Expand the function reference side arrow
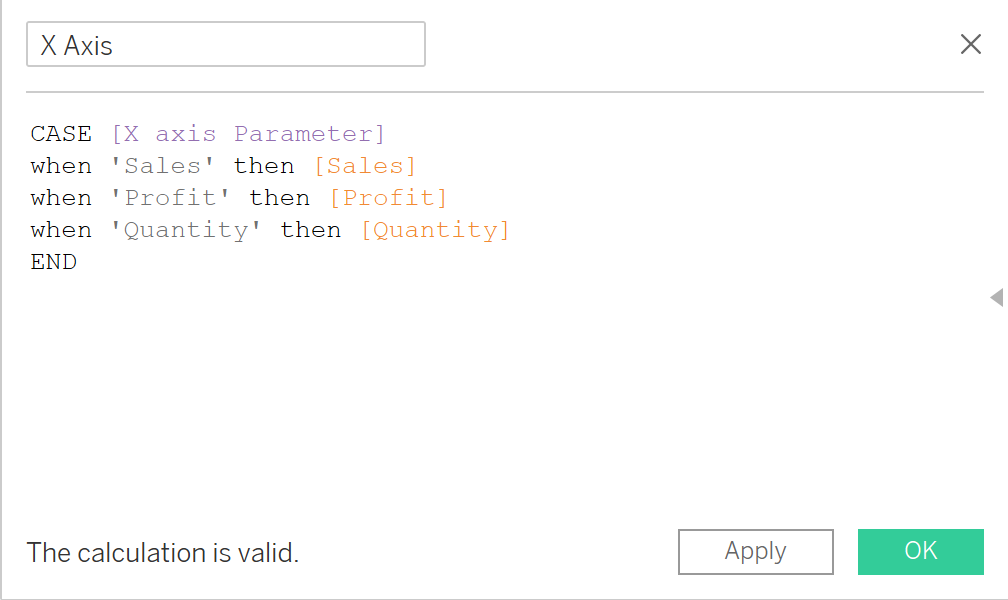The height and width of the screenshot is (600, 1008). click(996, 297)
